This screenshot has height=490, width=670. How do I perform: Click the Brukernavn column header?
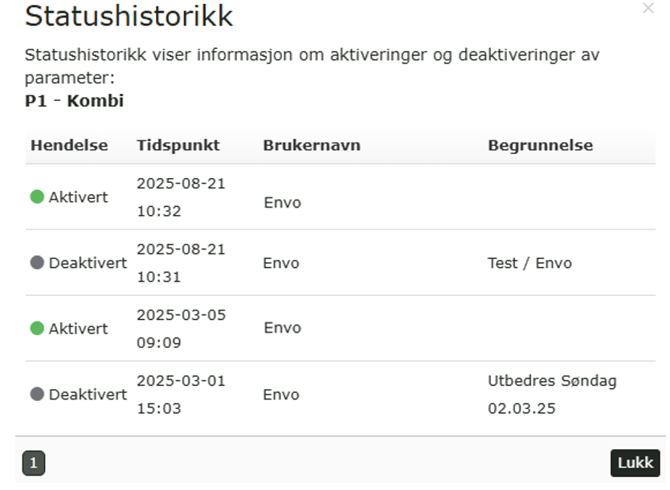pyautogui.click(x=311, y=146)
